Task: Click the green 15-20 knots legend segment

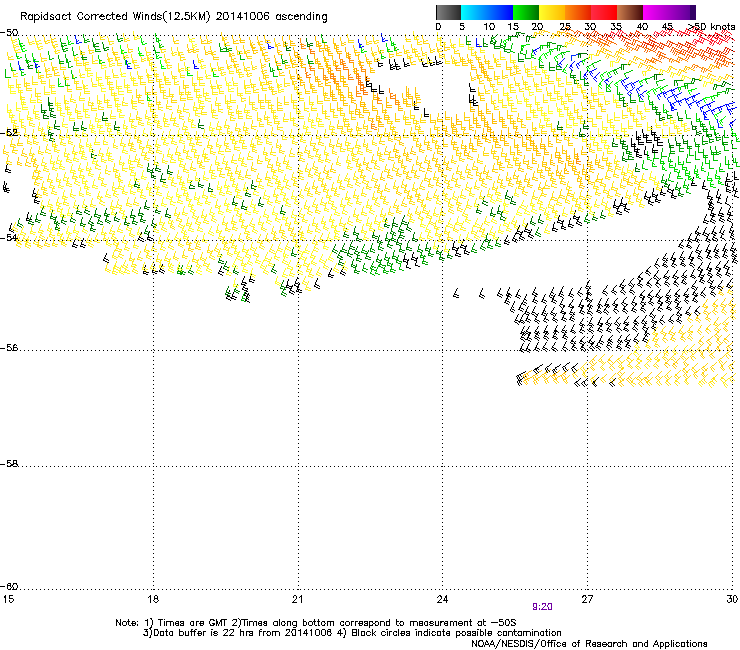Action: [526, 12]
